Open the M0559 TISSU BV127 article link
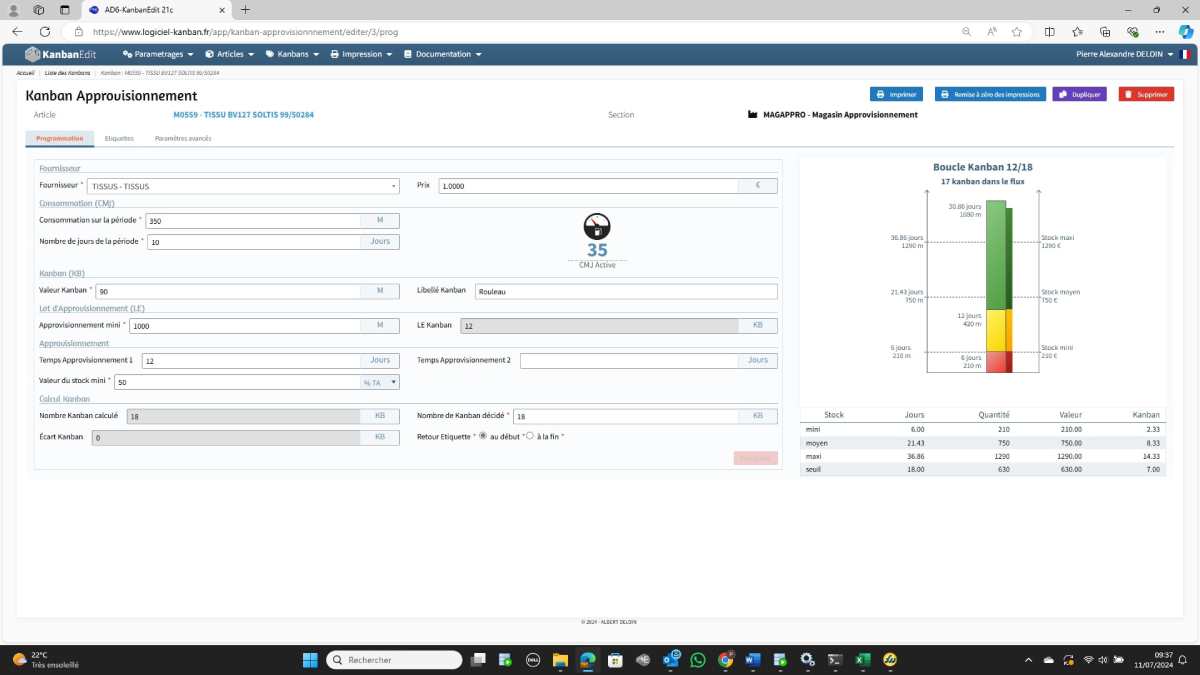The height and width of the screenshot is (675, 1200). click(244, 115)
